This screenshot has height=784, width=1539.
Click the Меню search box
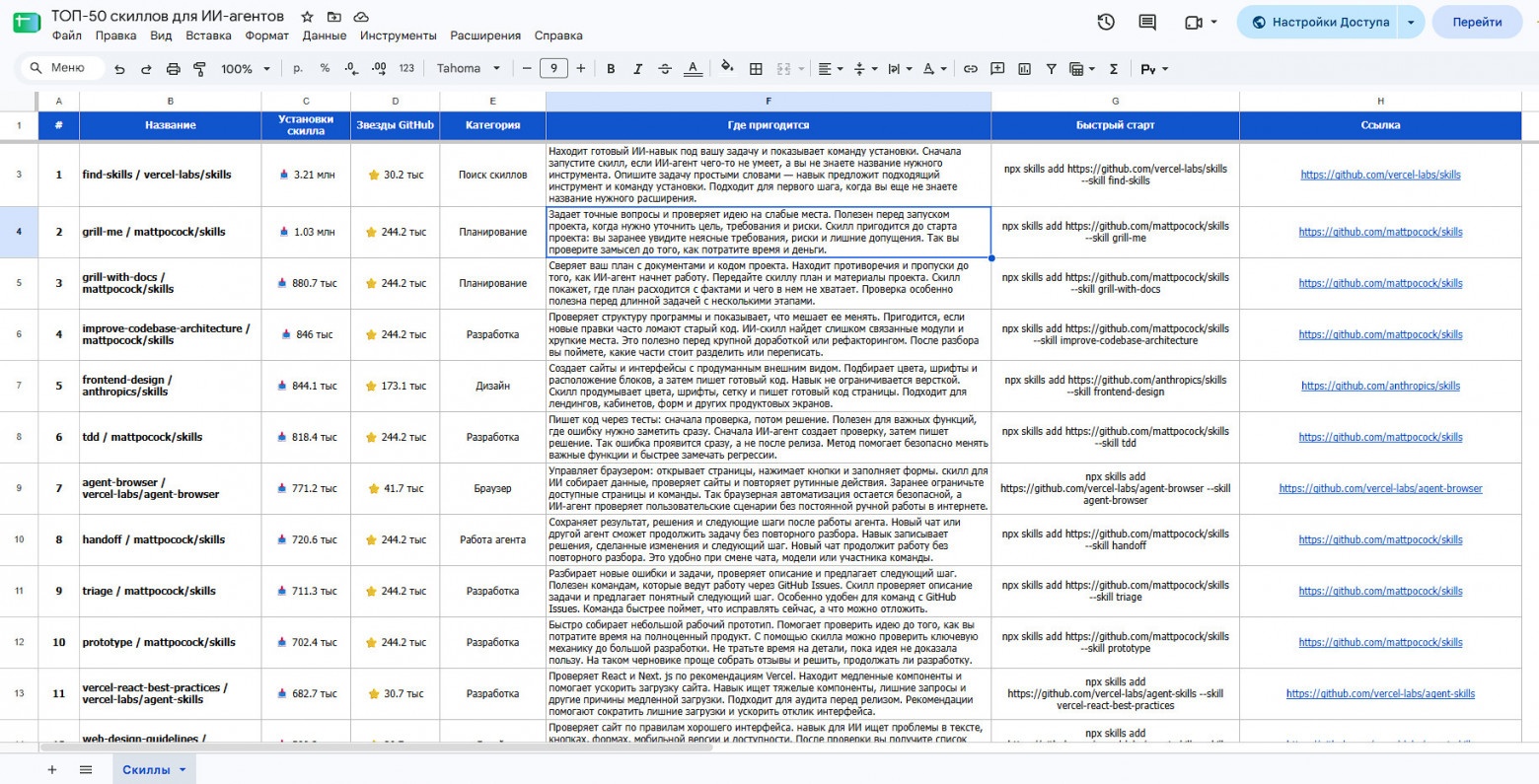61,68
